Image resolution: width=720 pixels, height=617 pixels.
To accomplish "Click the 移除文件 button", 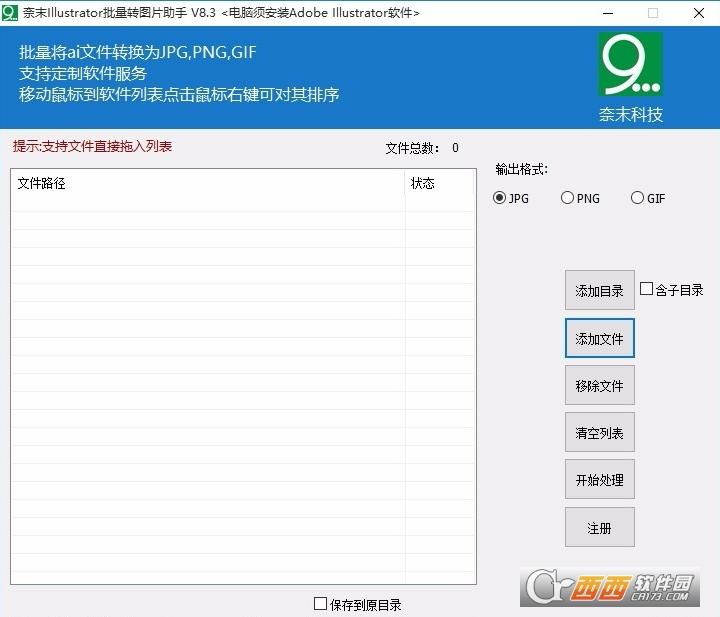I will 600,385.
